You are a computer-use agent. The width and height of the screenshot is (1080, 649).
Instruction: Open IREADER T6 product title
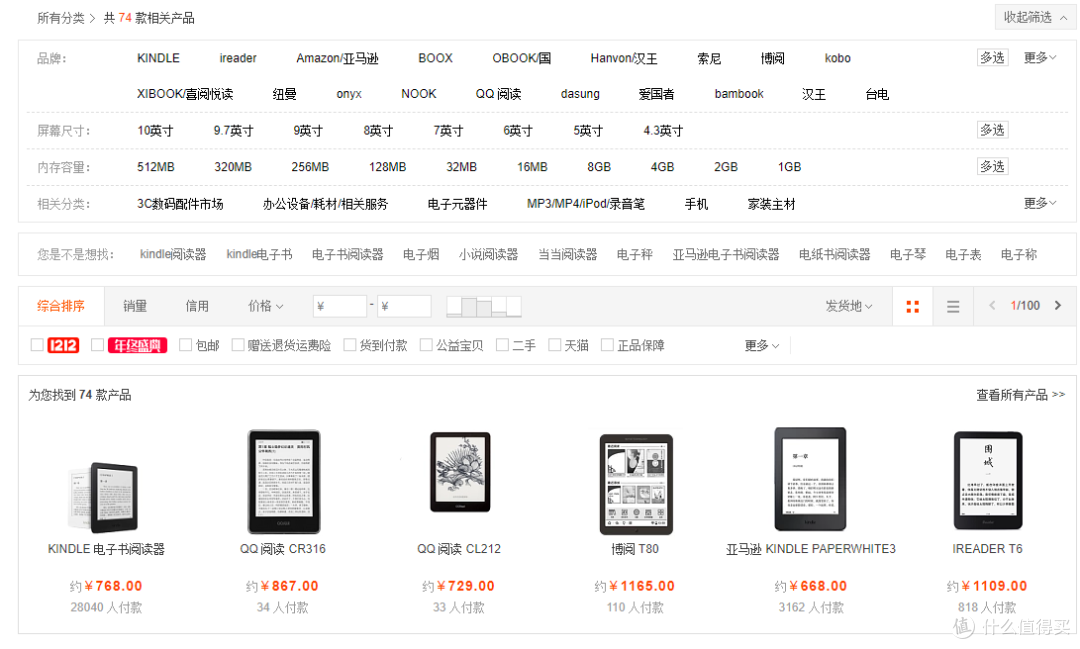click(988, 549)
